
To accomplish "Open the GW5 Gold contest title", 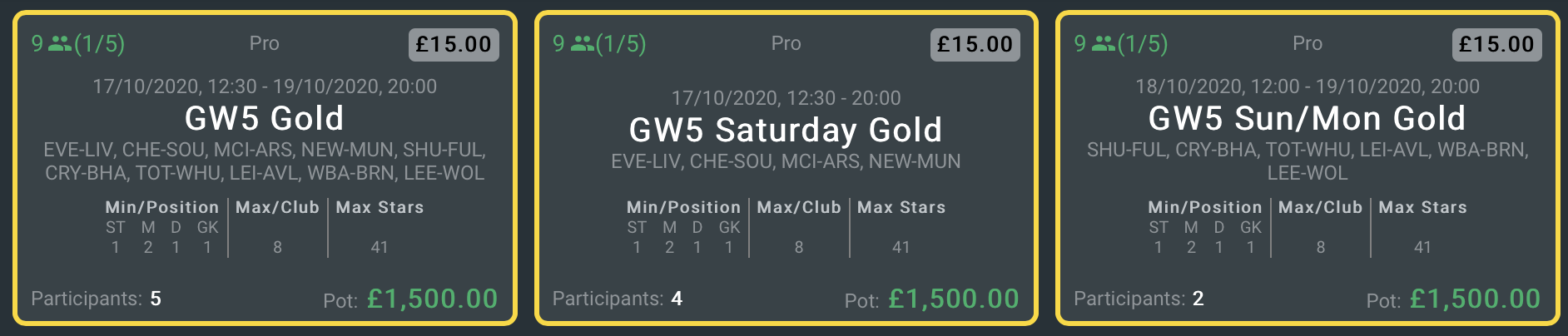I will pyautogui.click(x=265, y=118).
